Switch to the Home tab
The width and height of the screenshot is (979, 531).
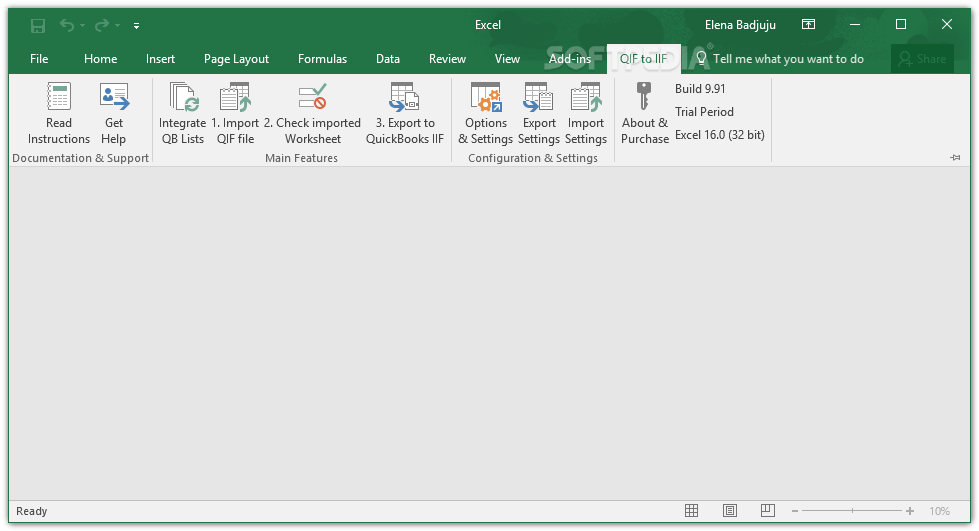[x=101, y=59]
